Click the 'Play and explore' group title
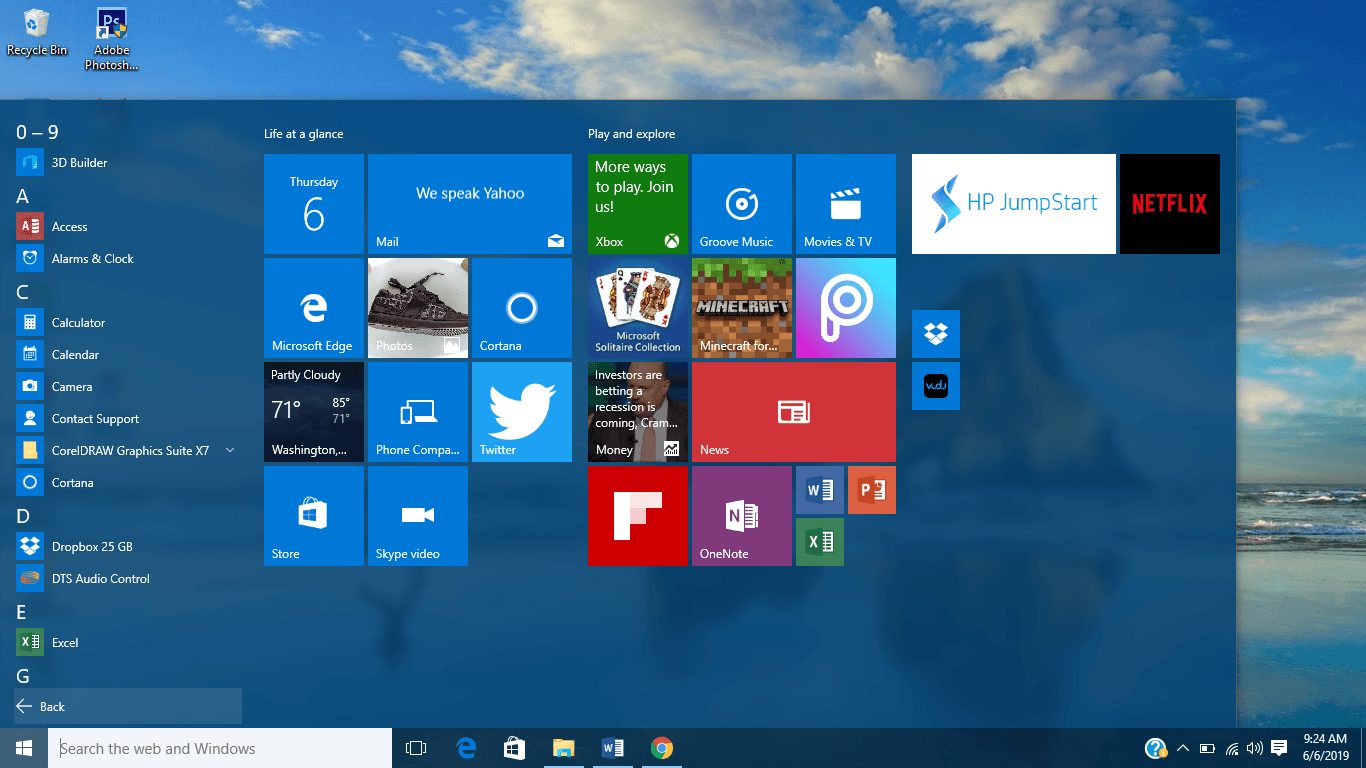This screenshot has width=1366, height=768. (x=631, y=134)
